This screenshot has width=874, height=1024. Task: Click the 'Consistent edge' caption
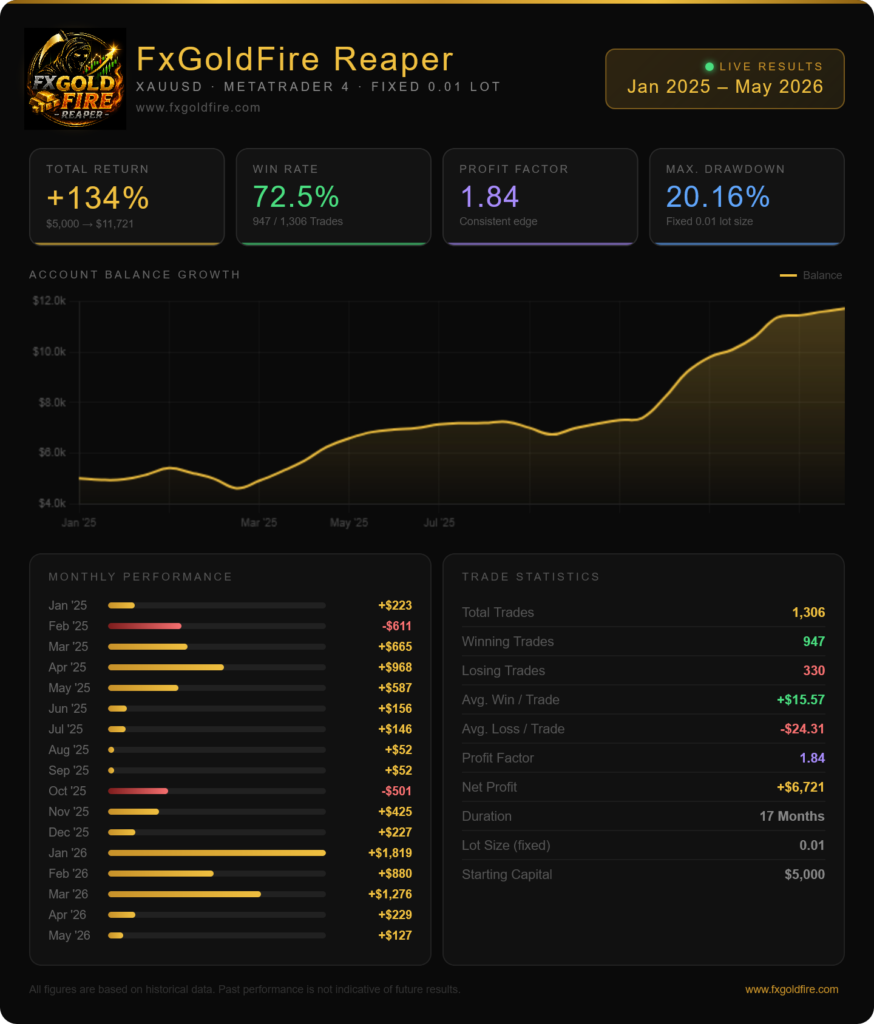(498, 221)
